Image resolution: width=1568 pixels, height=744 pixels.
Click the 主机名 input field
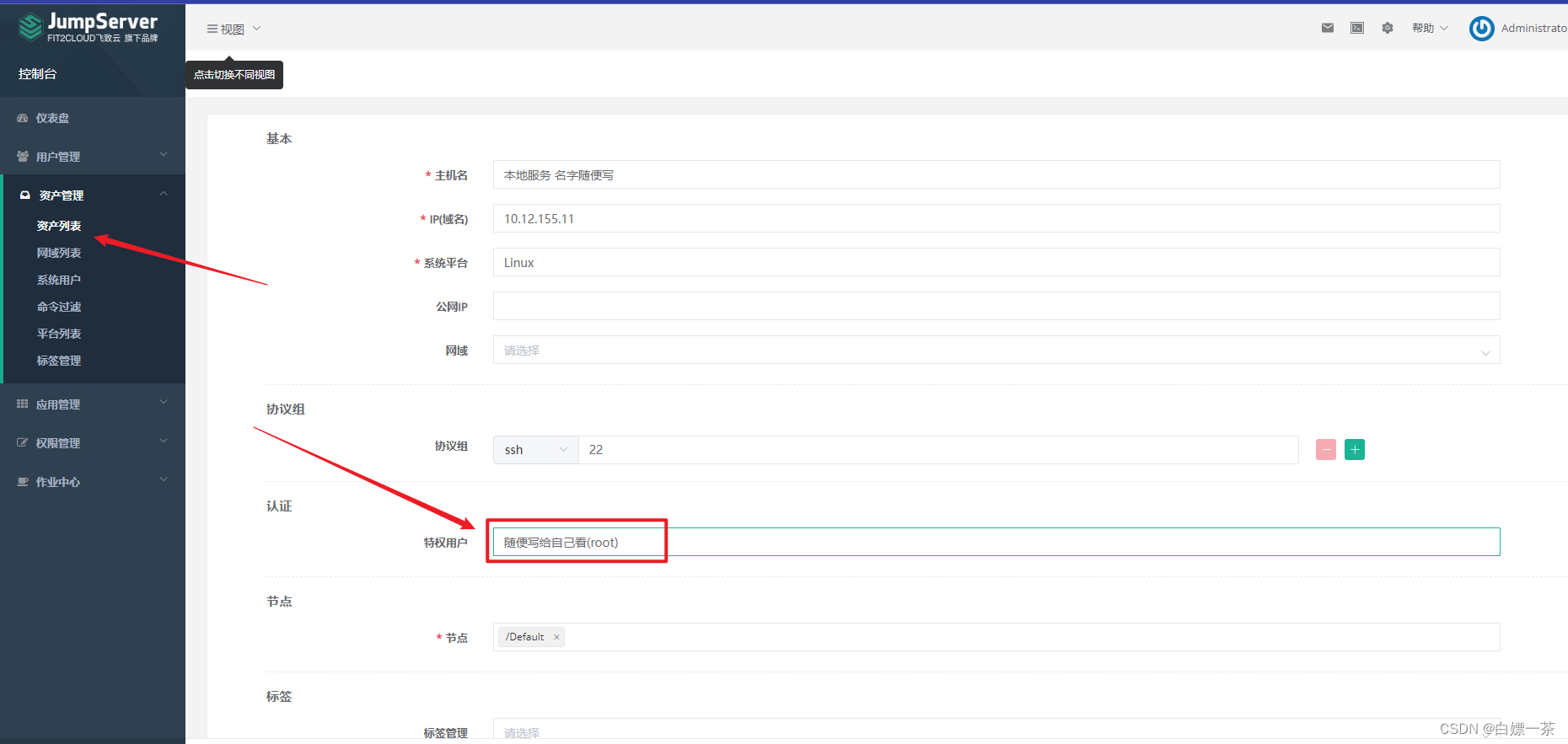pyautogui.click(x=996, y=175)
